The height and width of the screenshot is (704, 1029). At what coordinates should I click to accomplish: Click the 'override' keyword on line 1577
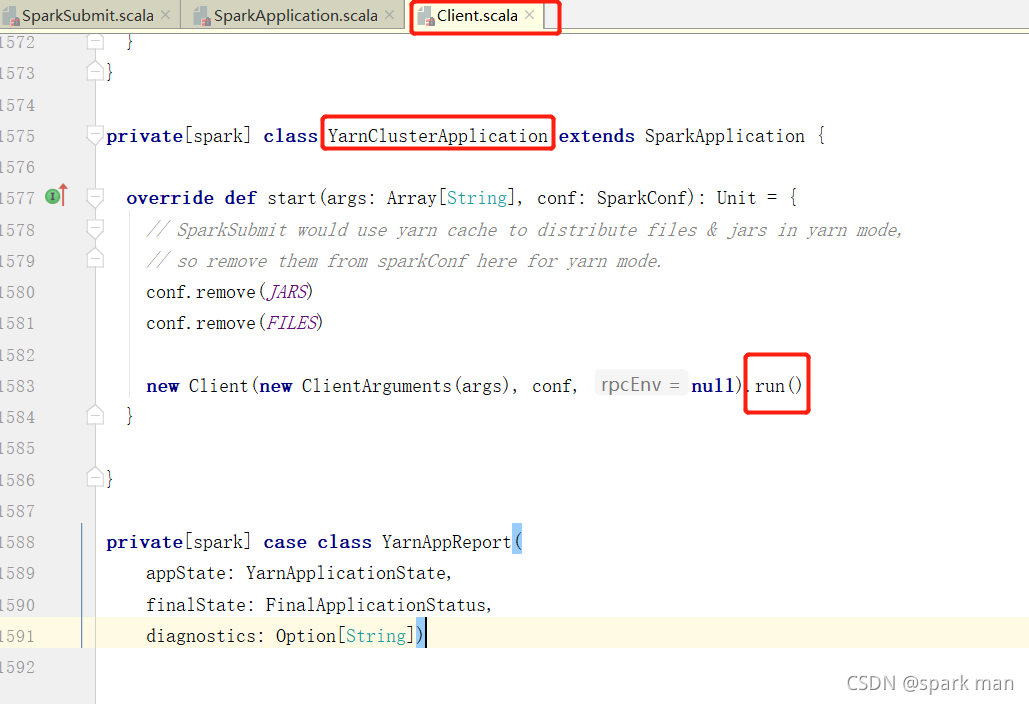click(x=170, y=197)
